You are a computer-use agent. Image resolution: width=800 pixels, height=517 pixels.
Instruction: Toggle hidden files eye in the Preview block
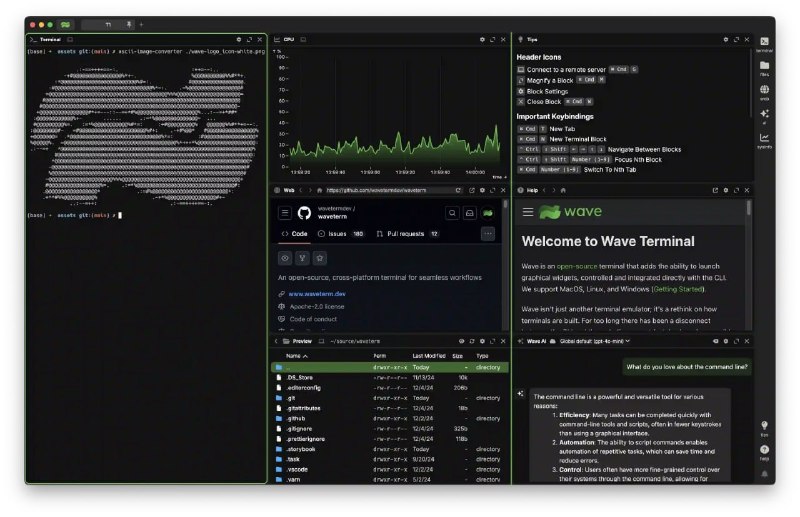[461, 341]
